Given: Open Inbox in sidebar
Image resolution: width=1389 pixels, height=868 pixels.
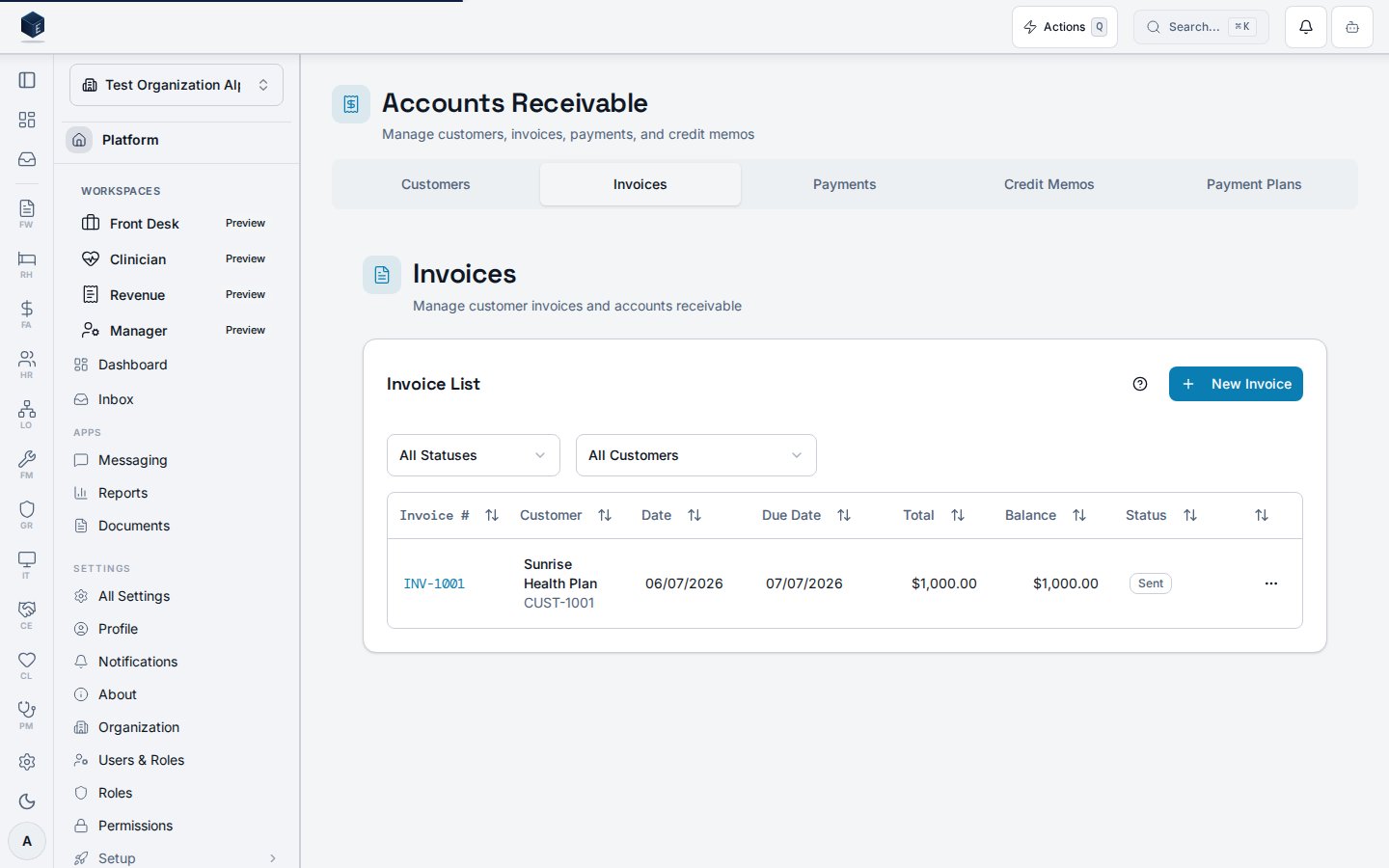Looking at the screenshot, I should coord(177,399).
